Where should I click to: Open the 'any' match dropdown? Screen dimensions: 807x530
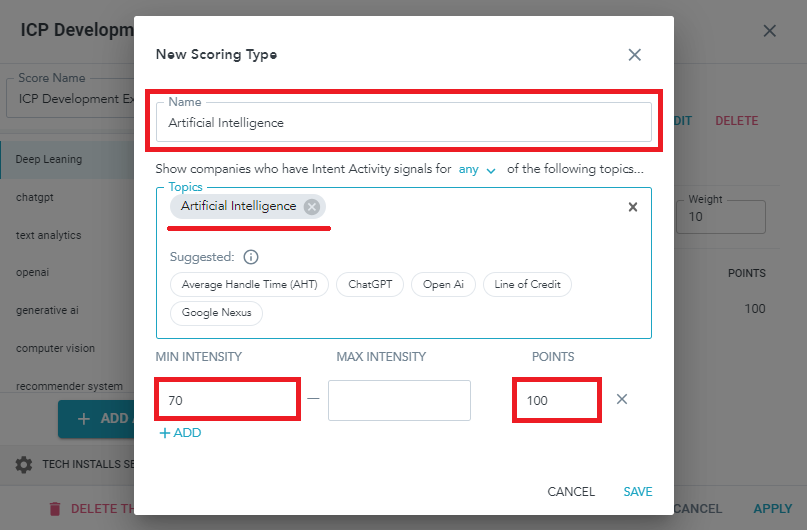478,170
